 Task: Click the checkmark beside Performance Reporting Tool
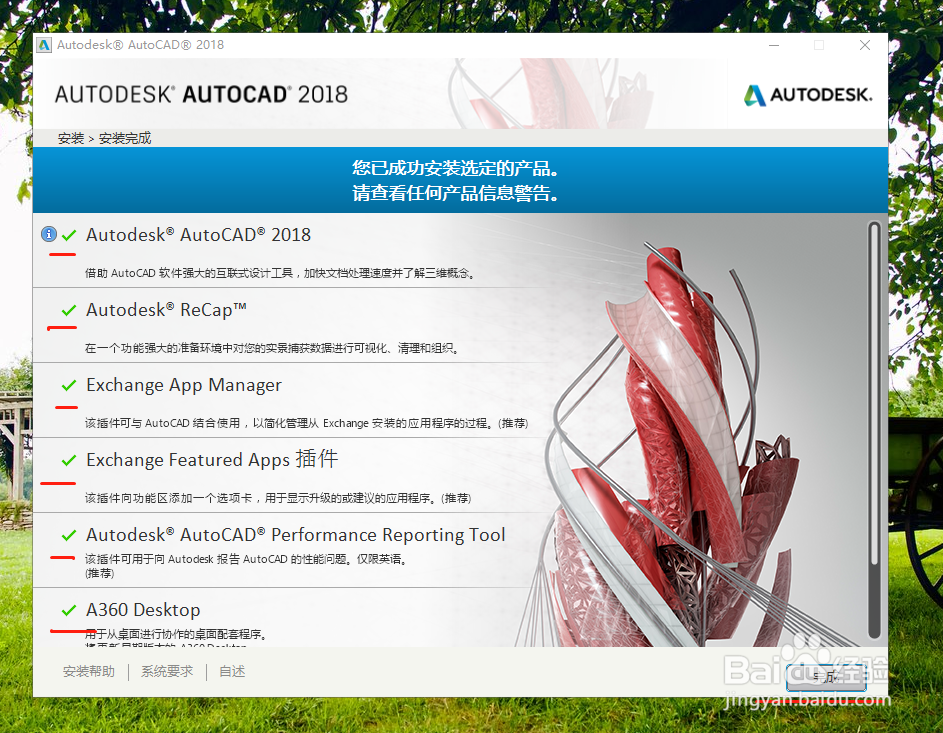pos(69,535)
